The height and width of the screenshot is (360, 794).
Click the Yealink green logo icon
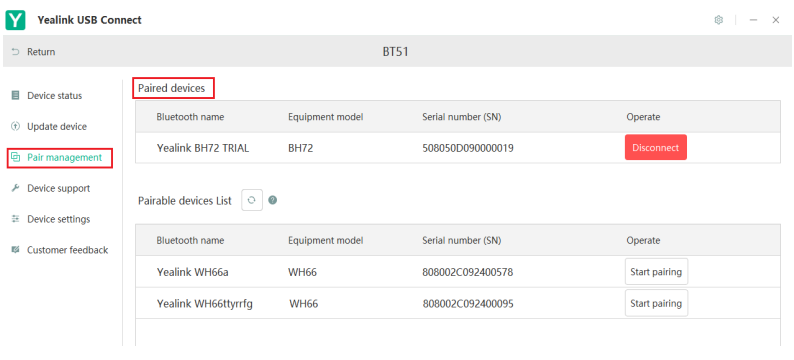[x=16, y=20]
